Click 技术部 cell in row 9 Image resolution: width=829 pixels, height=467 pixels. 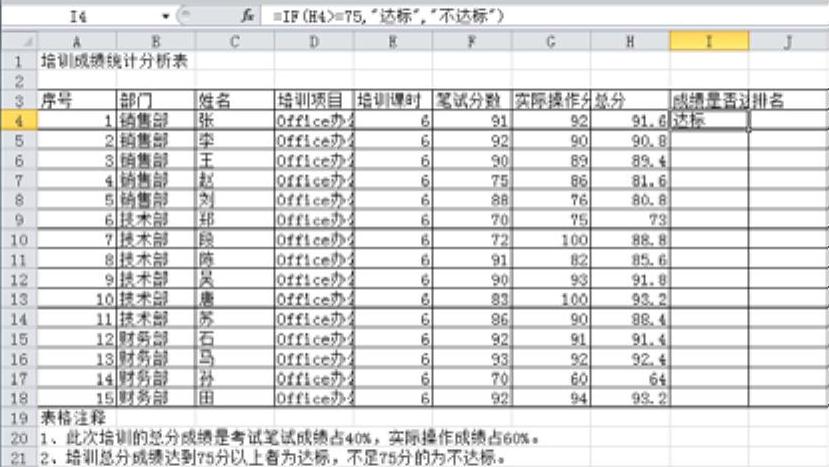[x=155, y=219]
